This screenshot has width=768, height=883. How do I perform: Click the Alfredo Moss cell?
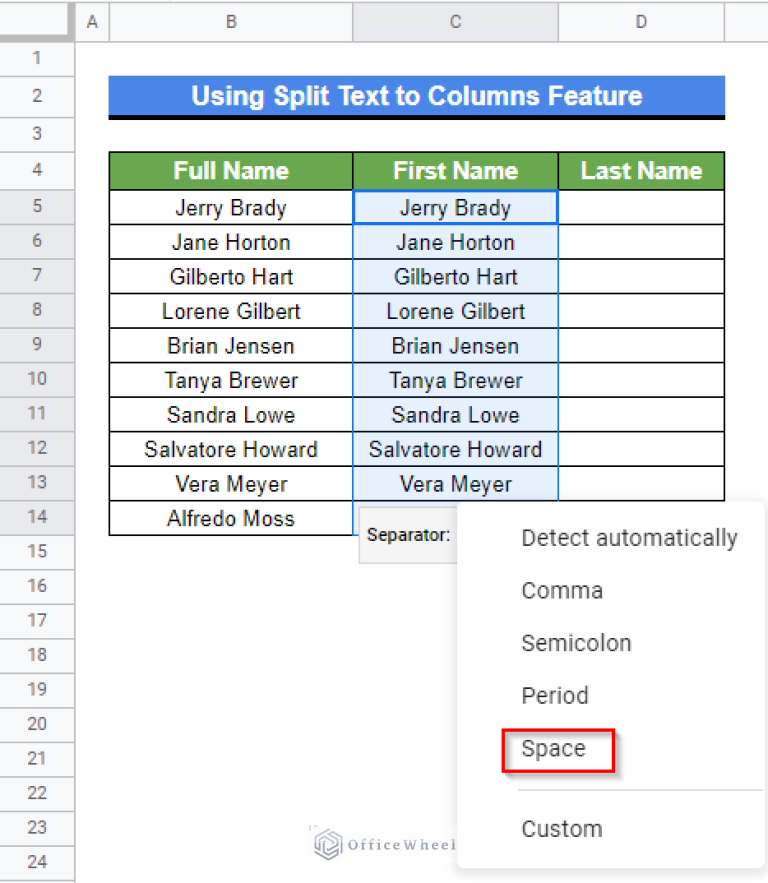230,518
